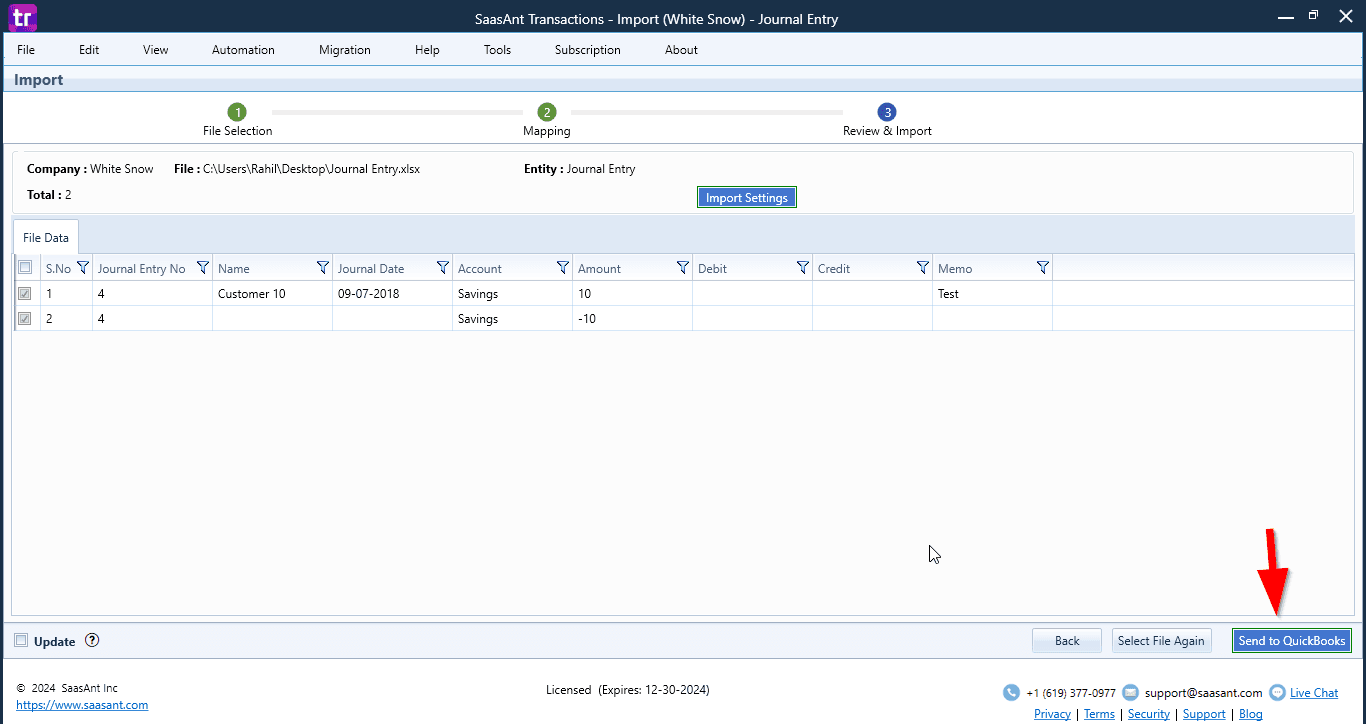
Task: Select step 3 Review & Import circle
Action: [x=887, y=112]
